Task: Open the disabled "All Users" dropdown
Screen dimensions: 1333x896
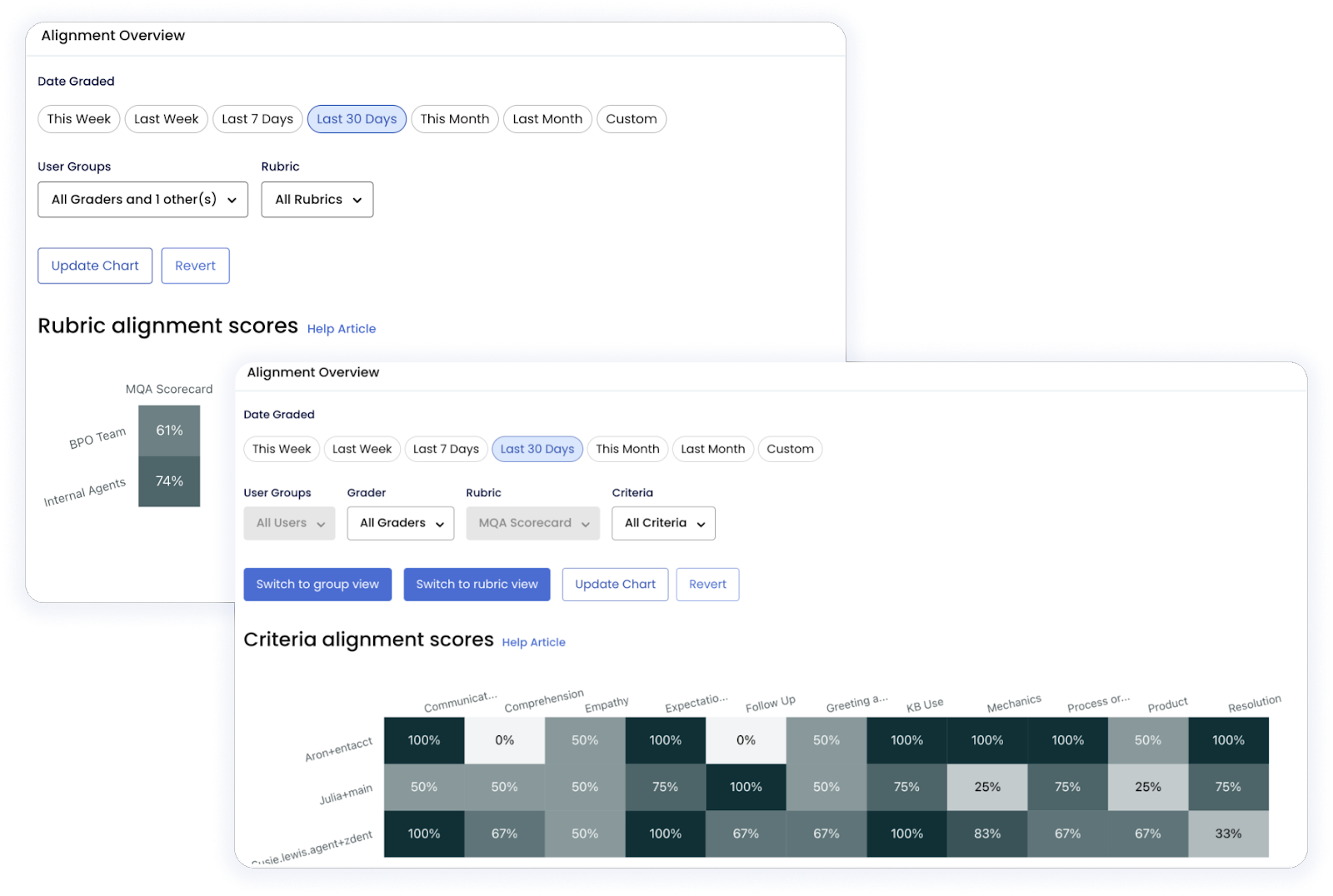Action: [x=288, y=523]
